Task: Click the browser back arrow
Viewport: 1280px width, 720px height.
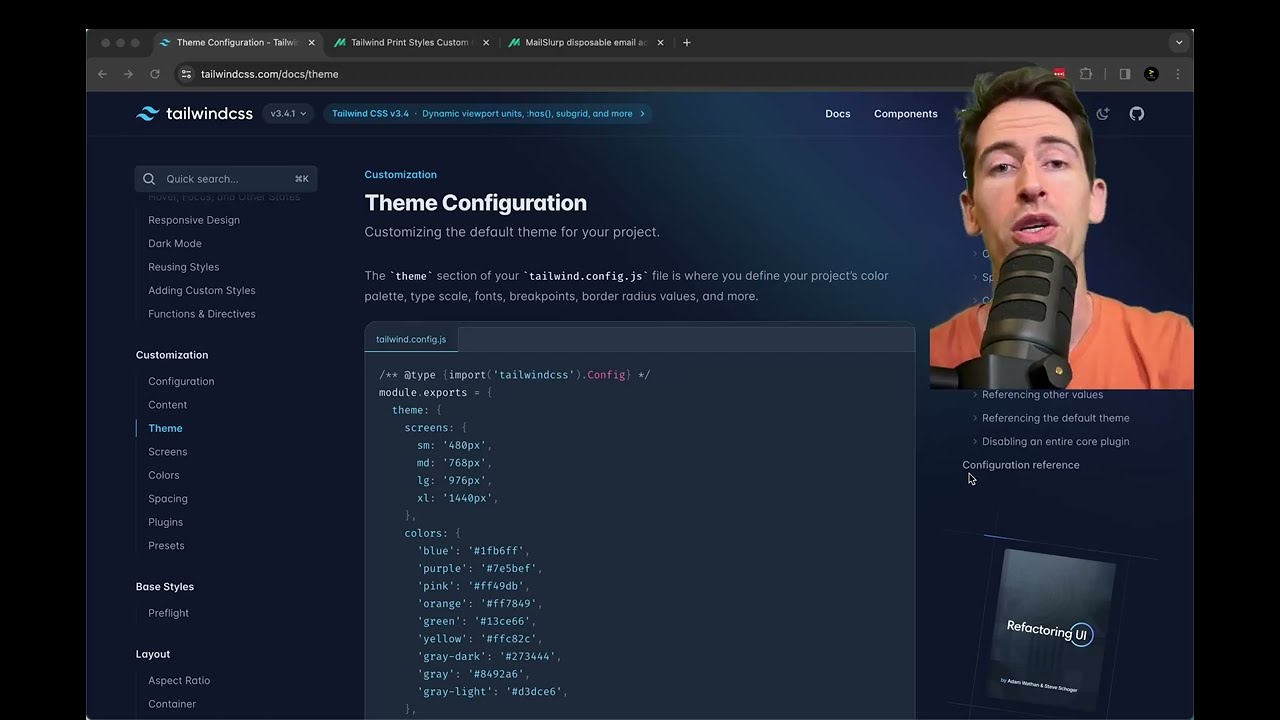Action: coord(102,74)
